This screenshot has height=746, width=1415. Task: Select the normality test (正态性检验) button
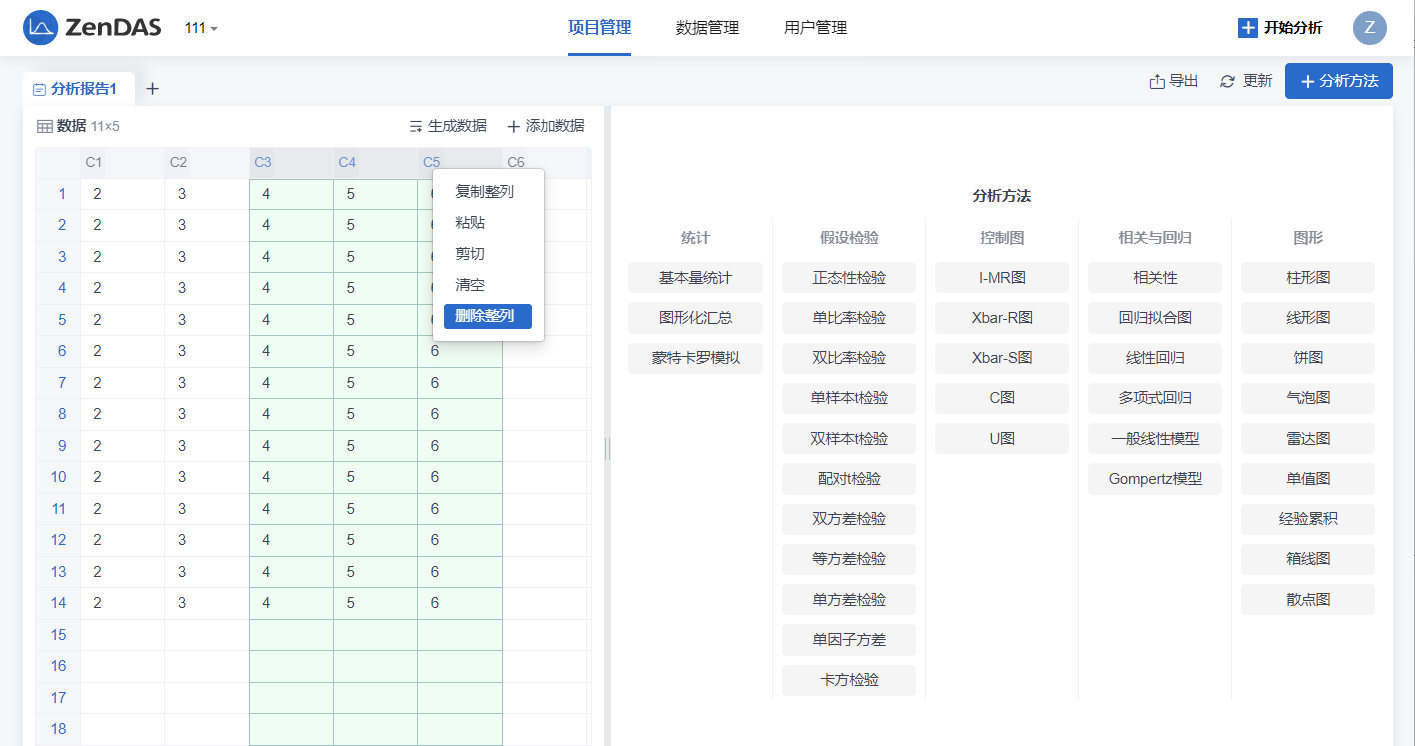tap(848, 277)
